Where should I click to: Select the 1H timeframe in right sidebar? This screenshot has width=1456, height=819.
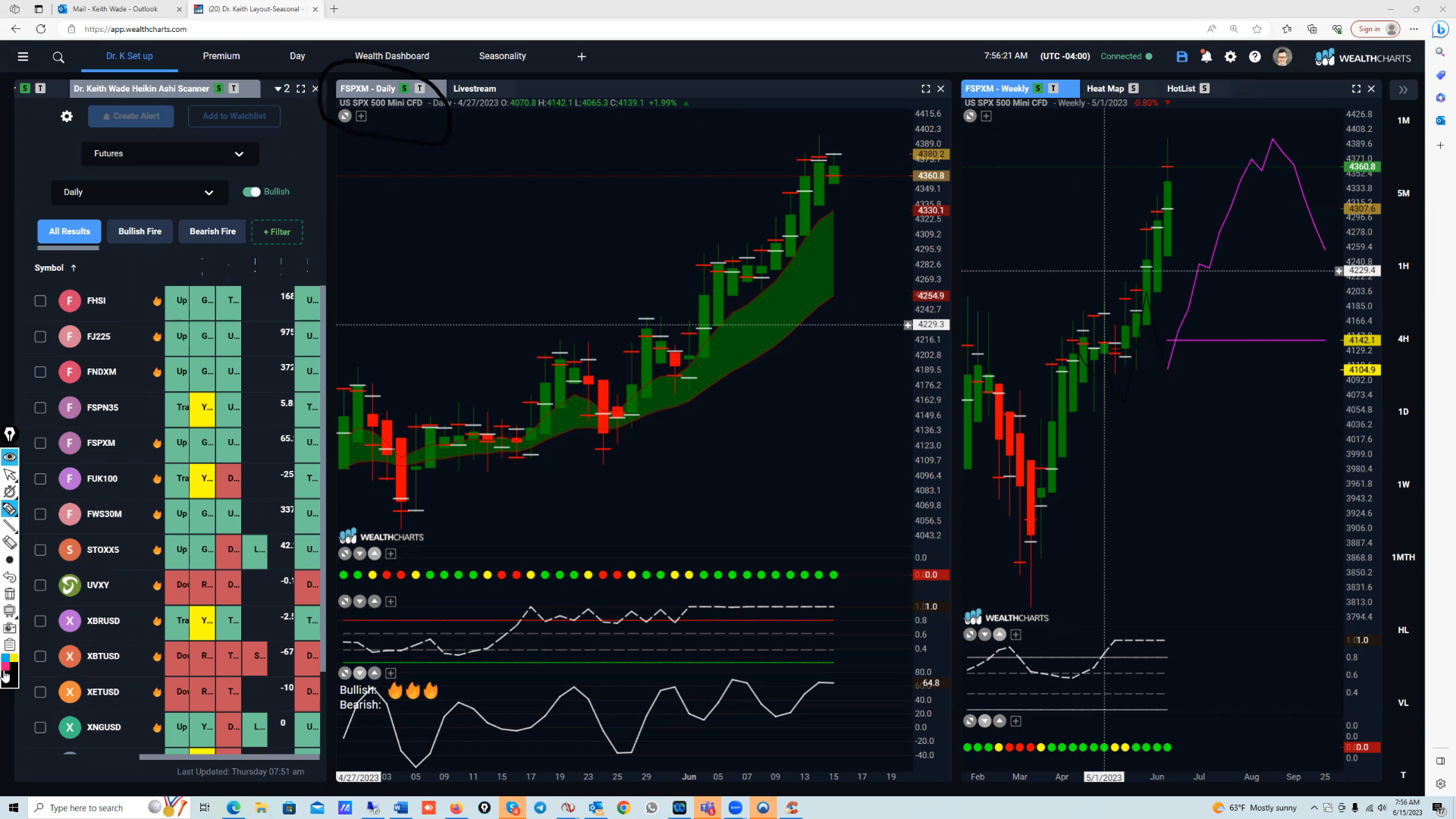click(x=1403, y=266)
